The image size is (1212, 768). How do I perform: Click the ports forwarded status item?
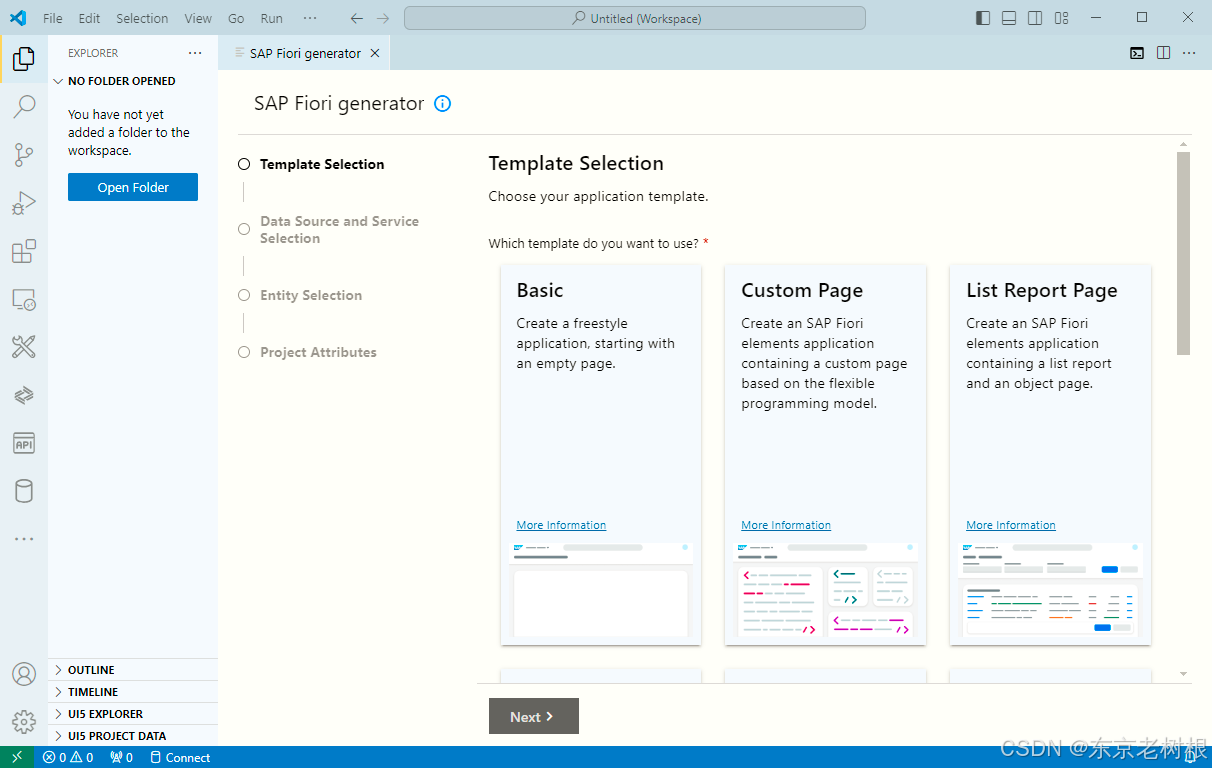click(x=122, y=757)
